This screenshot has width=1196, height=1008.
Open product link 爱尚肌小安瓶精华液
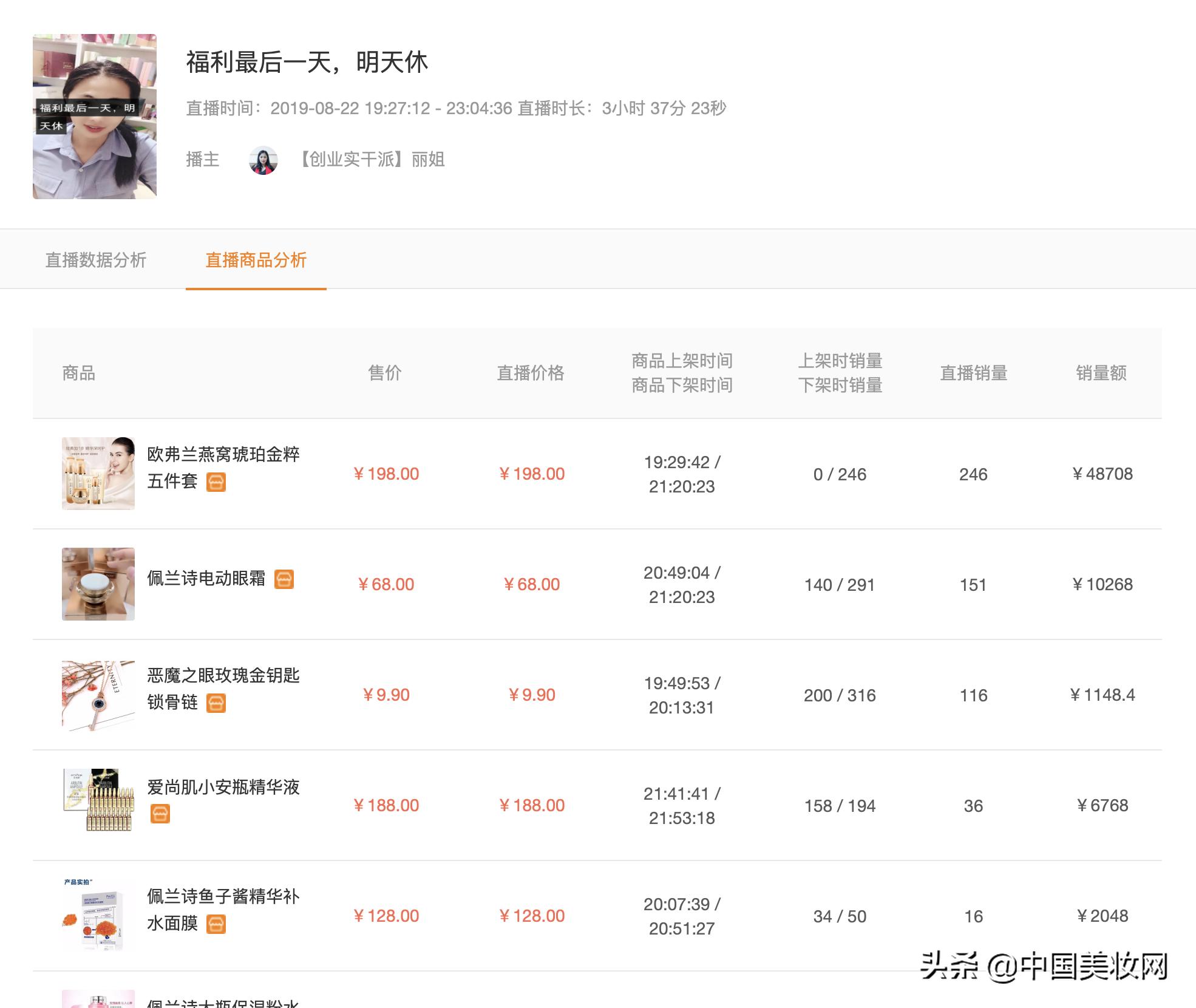pos(223,787)
